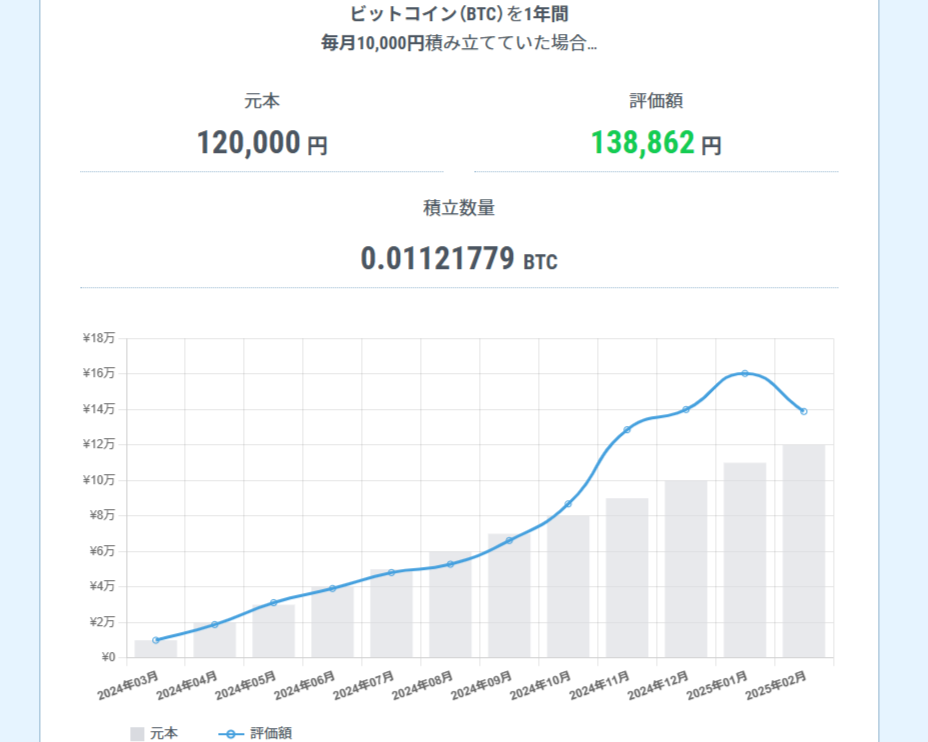Click the 2024年07月 axis label
Screen dimensions: 928x742
coord(363,686)
